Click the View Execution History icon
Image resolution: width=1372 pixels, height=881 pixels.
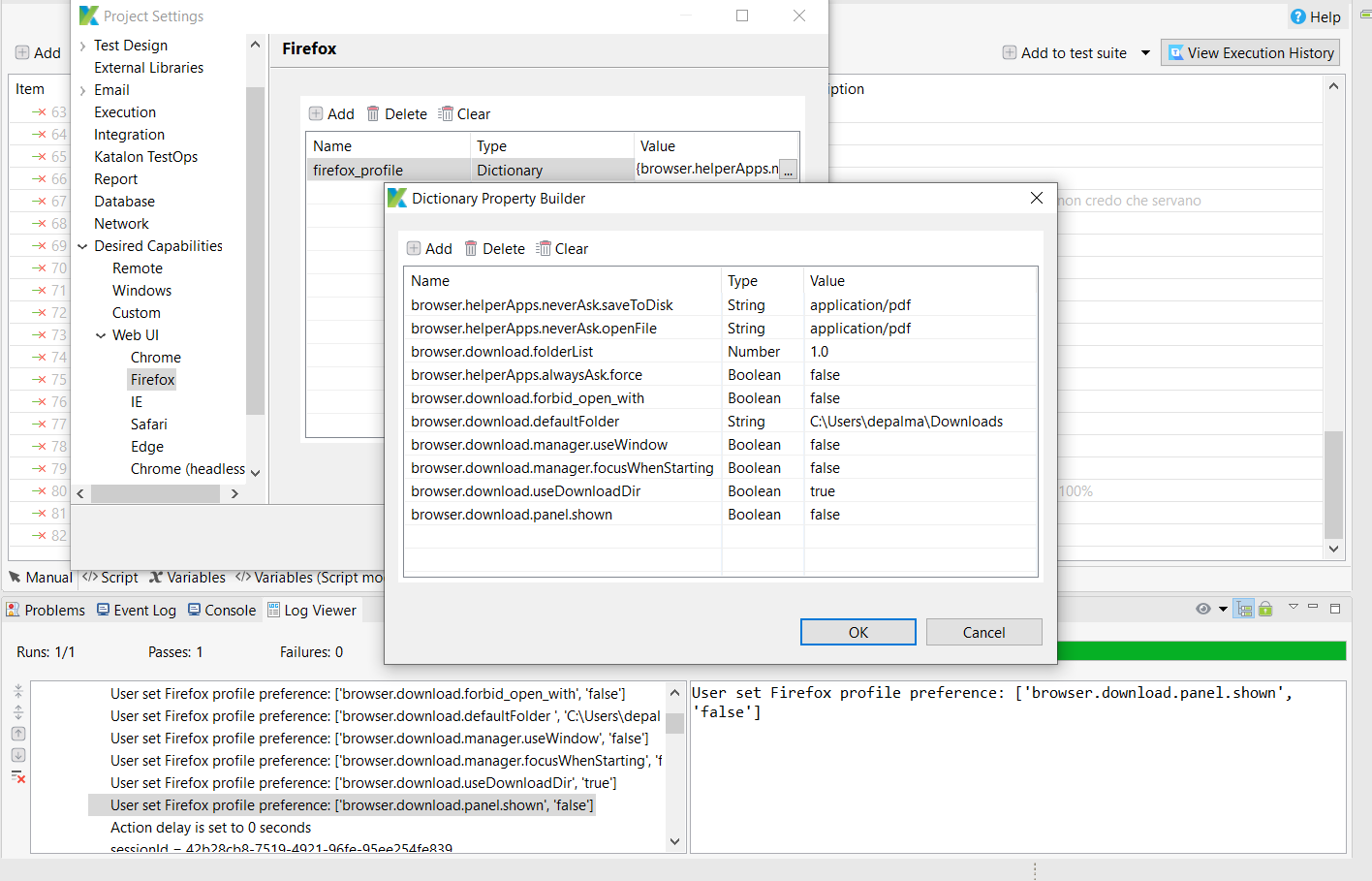[1176, 53]
